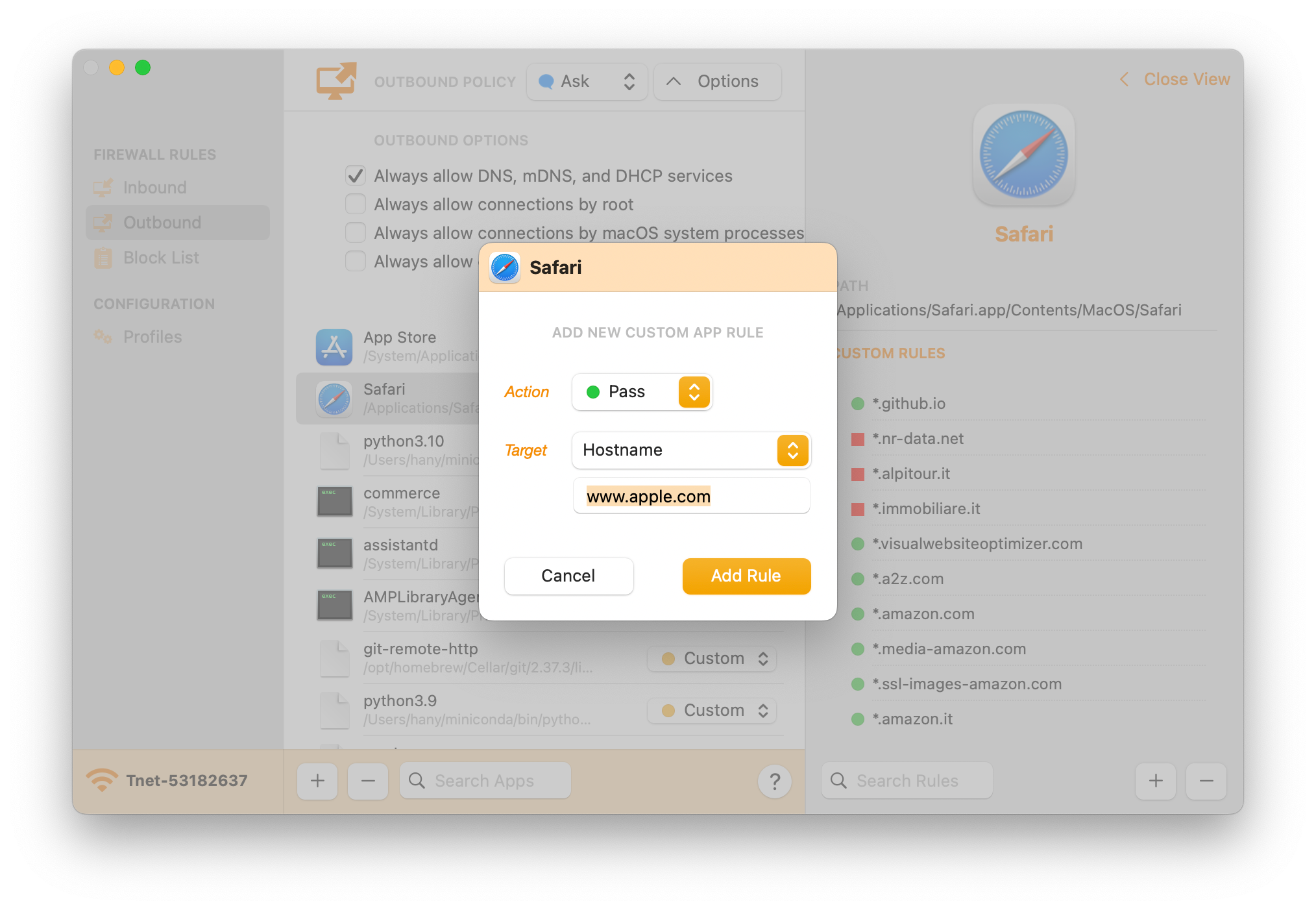The height and width of the screenshot is (910, 1316).
Task: Select the *.visualwebsiteoptimizer.com rule
Action: coord(1028,544)
